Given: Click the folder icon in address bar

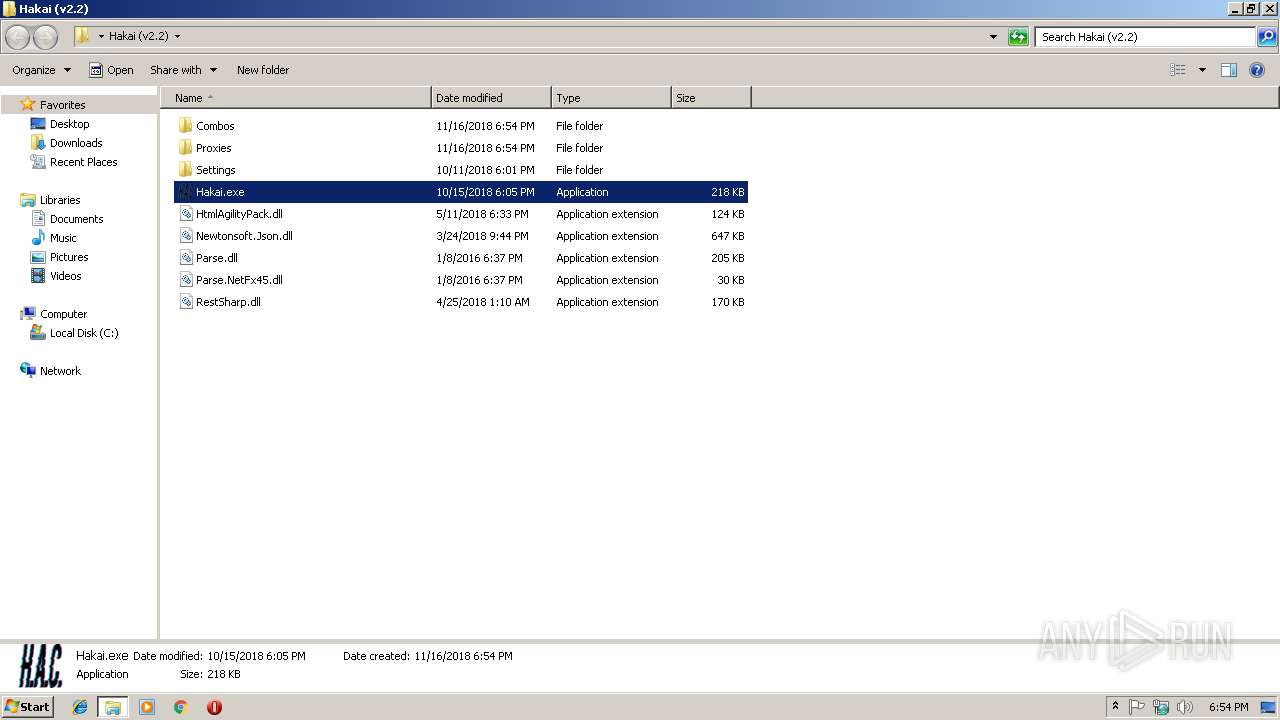Looking at the screenshot, I should pyautogui.click(x=82, y=37).
